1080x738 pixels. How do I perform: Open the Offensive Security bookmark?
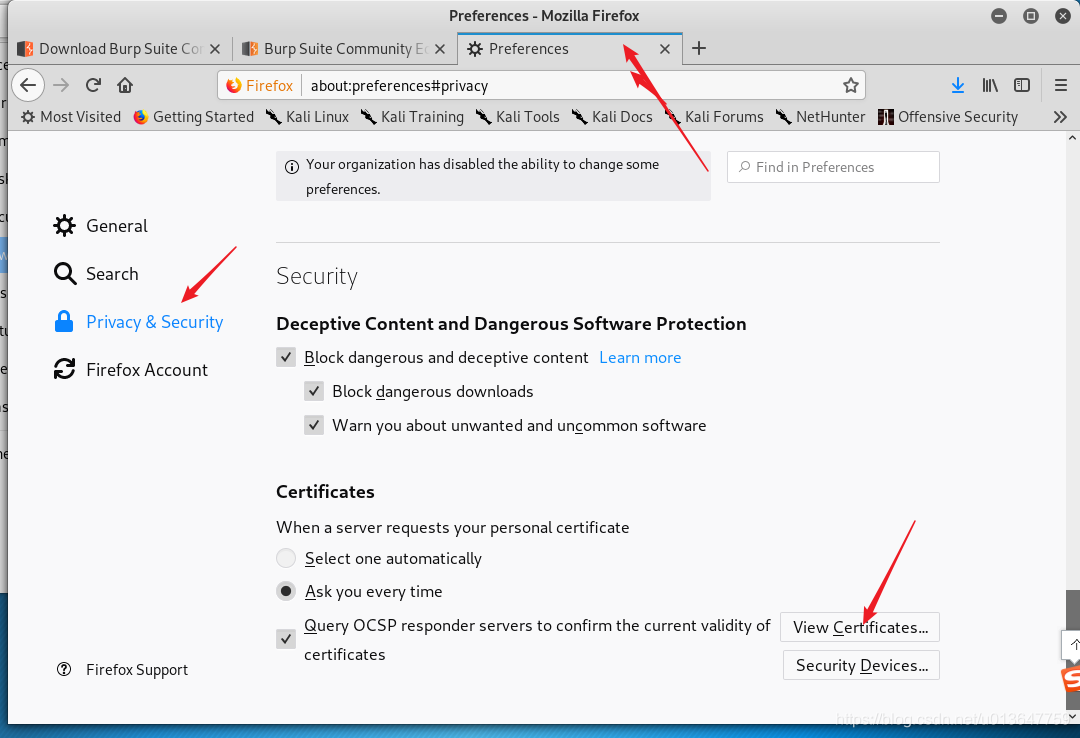click(948, 117)
